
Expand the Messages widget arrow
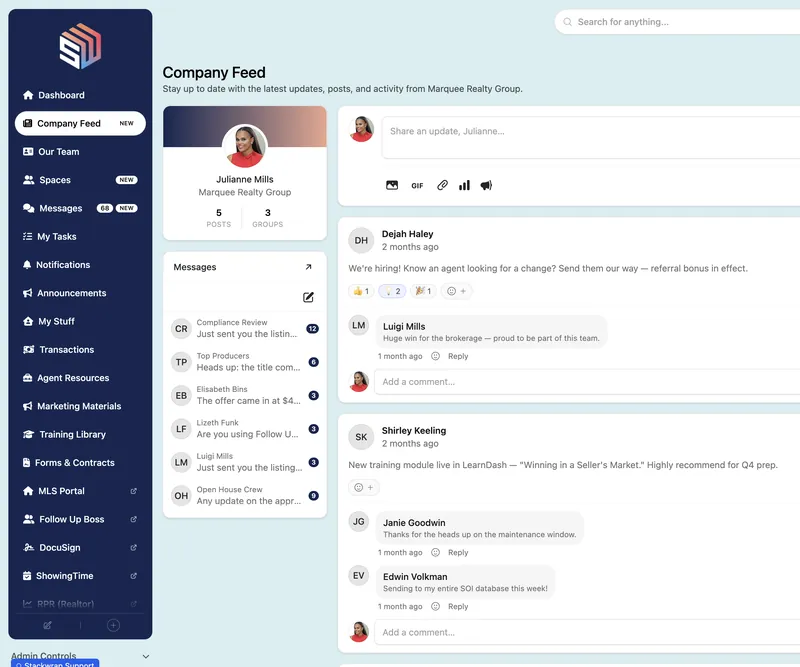pyautogui.click(x=308, y=267)
